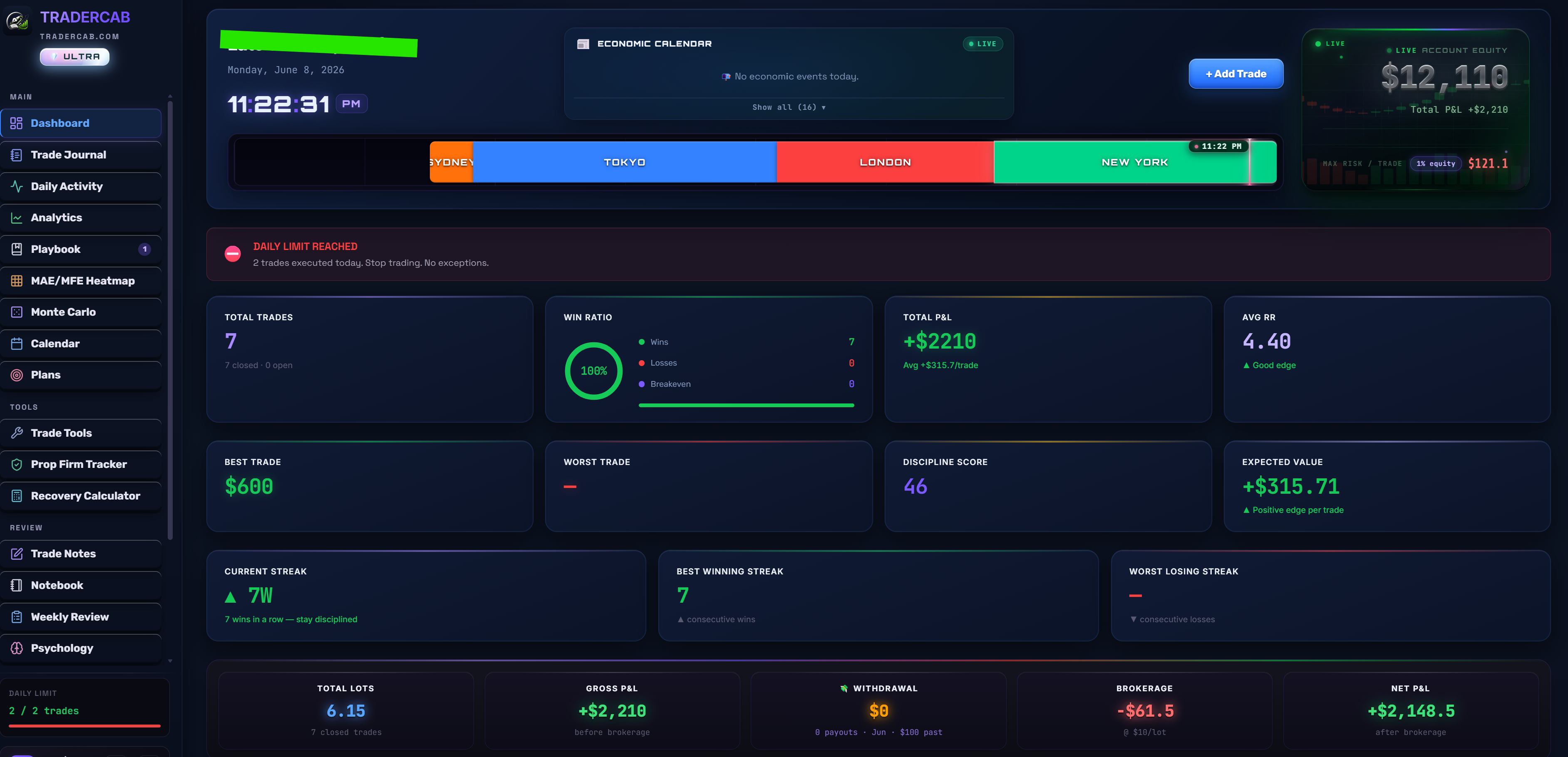Click the TRADERCAB.COM link text
The height and width of the screenshot is (757, 1568).
79,37
